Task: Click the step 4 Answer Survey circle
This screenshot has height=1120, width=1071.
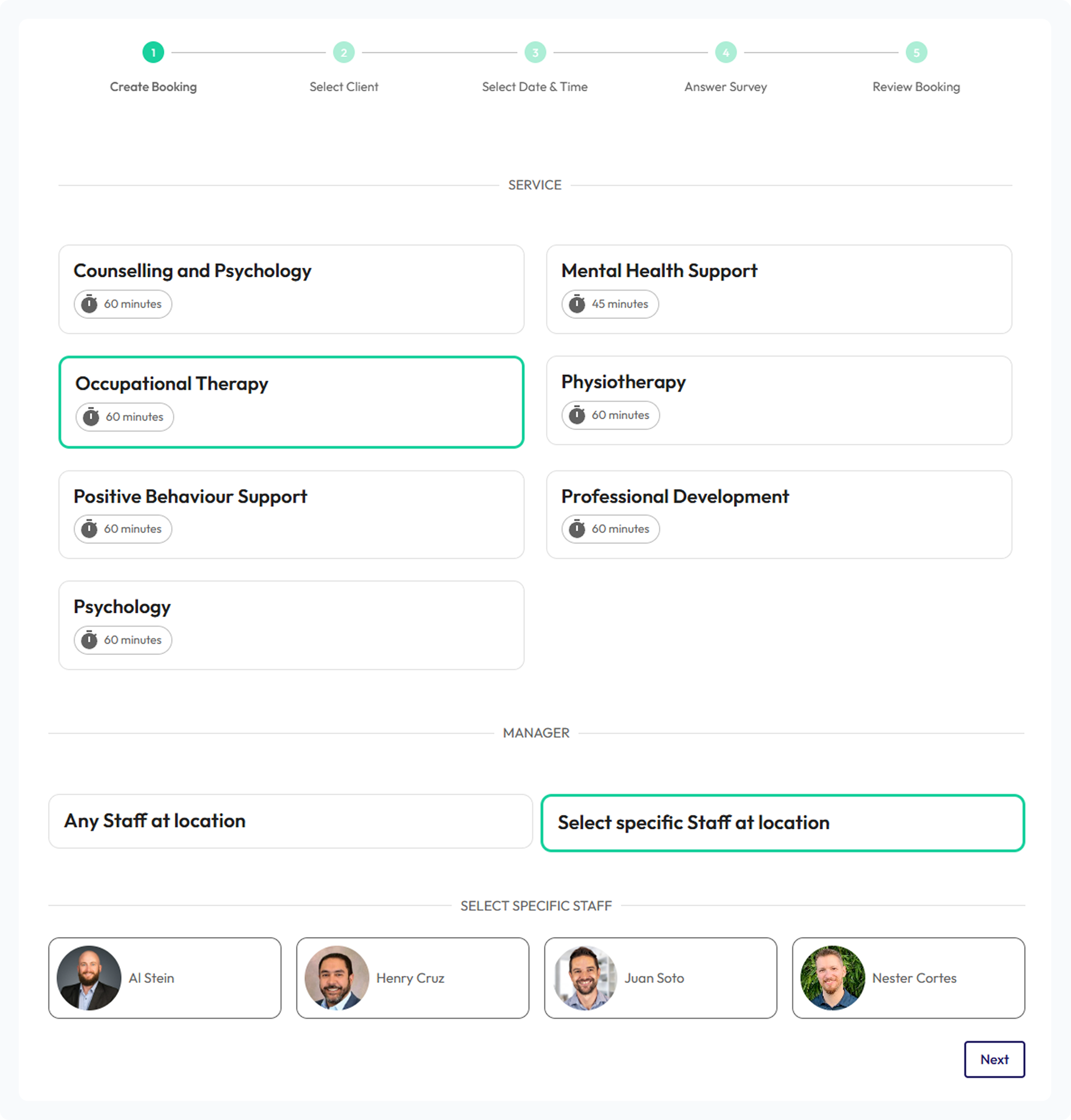Action: (x=725, y=52)
